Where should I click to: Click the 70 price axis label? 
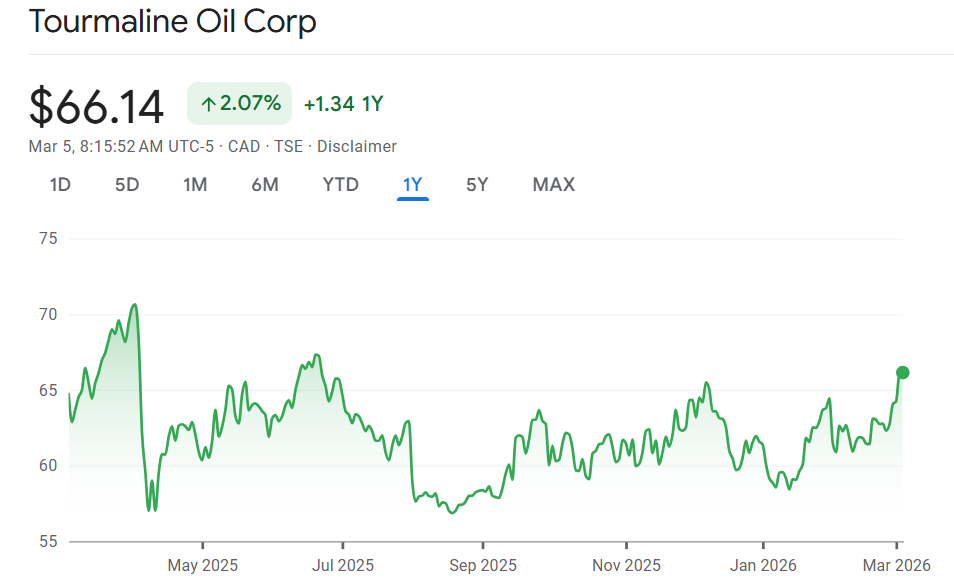47,314
